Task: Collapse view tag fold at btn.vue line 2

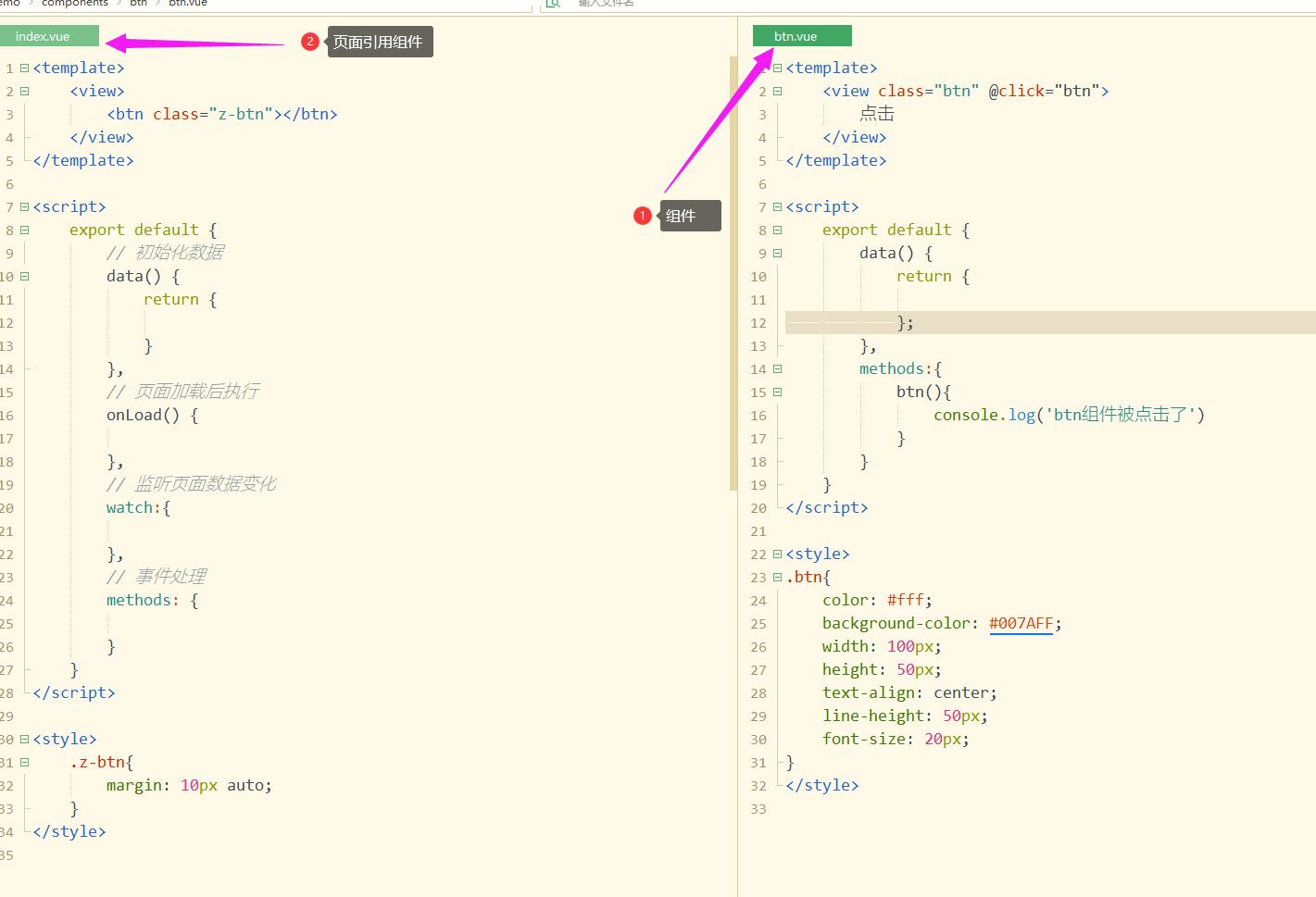Action: click(777, 91)
